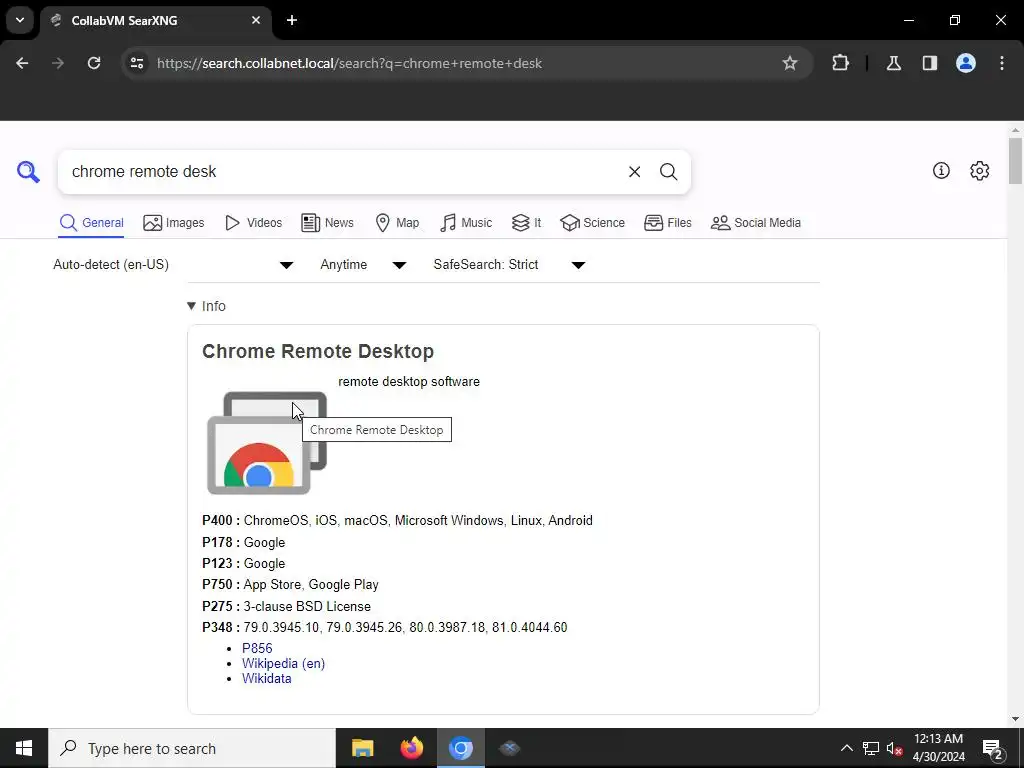
Task: Open the SafeSearch Strict dropdown
Action: pos(509,264)
